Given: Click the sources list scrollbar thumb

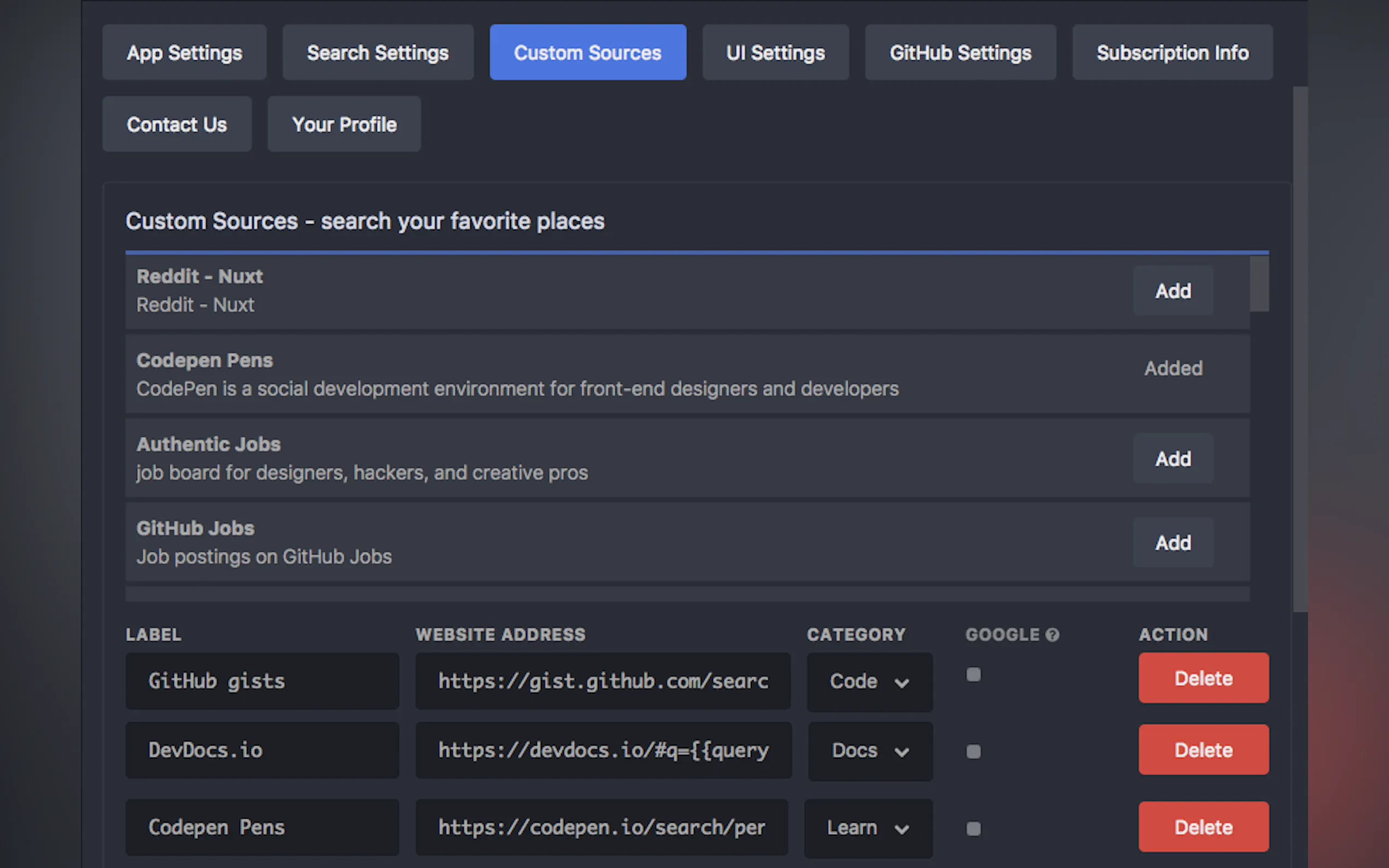Looking at the screenshot, I should coord(1259,284).
